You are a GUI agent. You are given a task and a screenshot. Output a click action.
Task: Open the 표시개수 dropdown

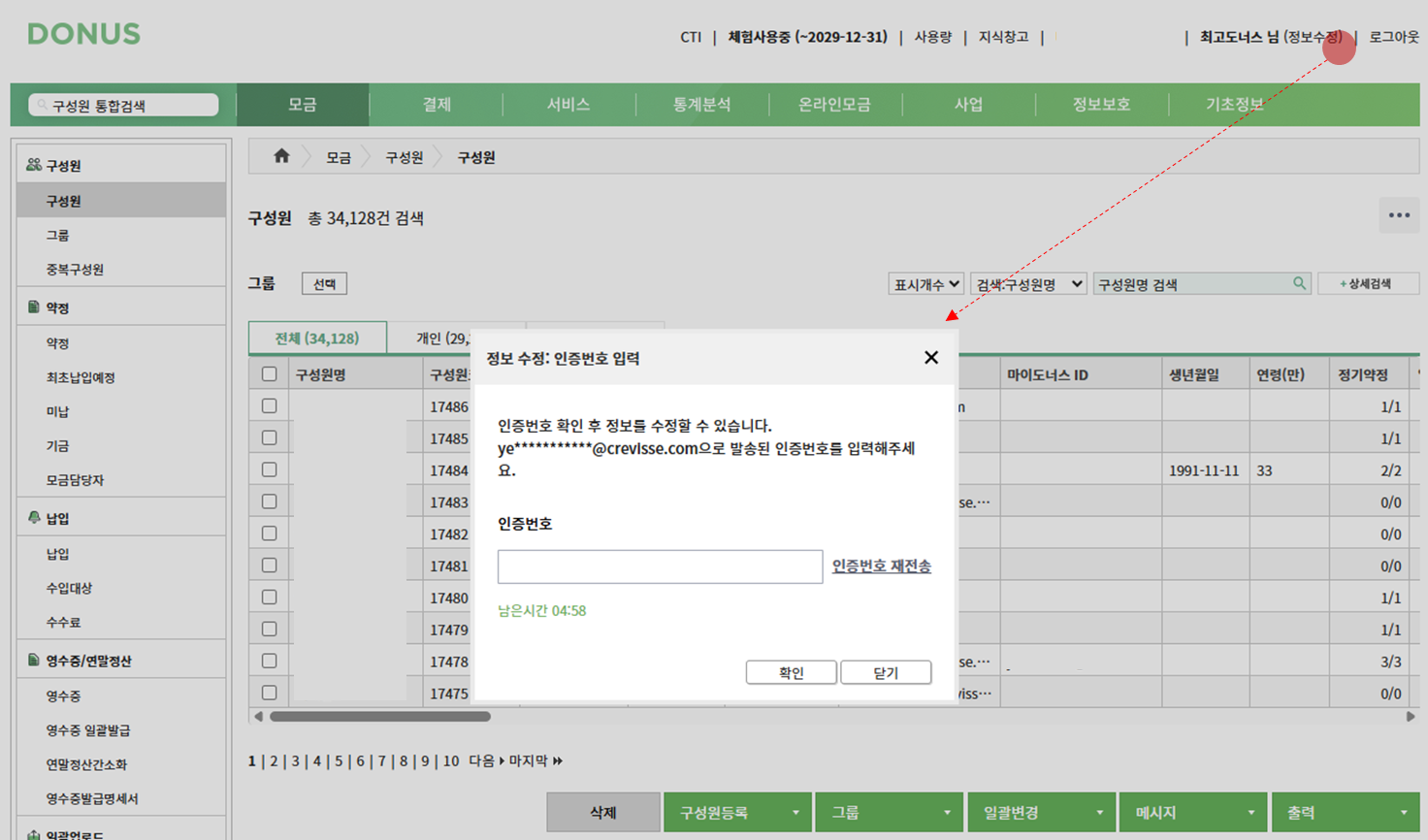click(x=925, y=282)
